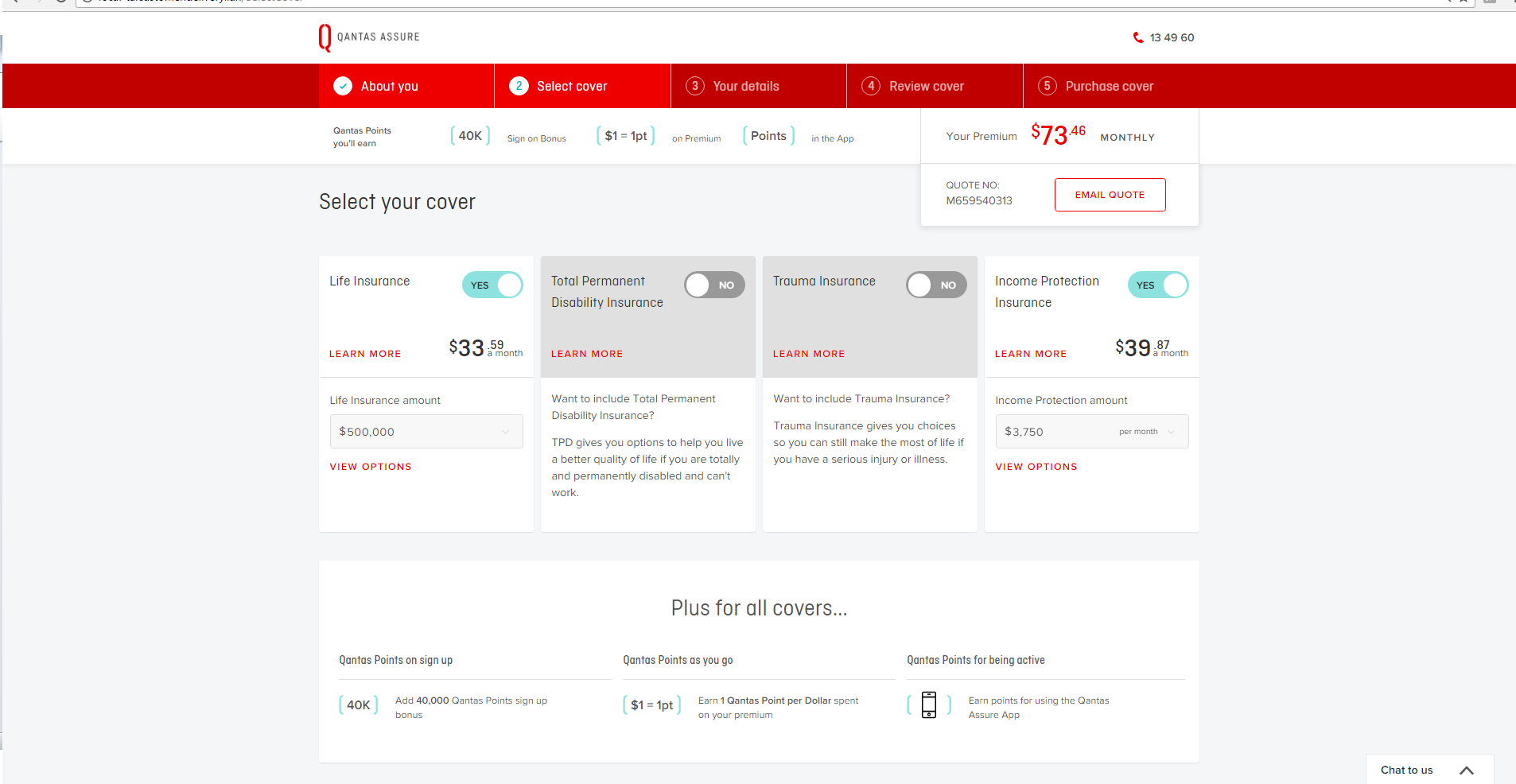This screenshot has width=1516, height=784.
Task: Click the $39.87 a month Income price
Action: point(1152,347)
